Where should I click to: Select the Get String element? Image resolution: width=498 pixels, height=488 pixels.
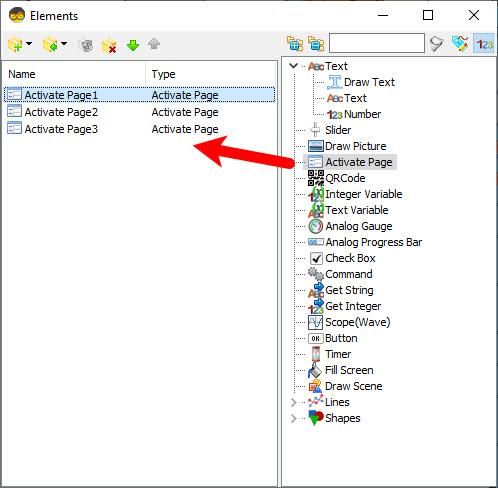(349, 290)
